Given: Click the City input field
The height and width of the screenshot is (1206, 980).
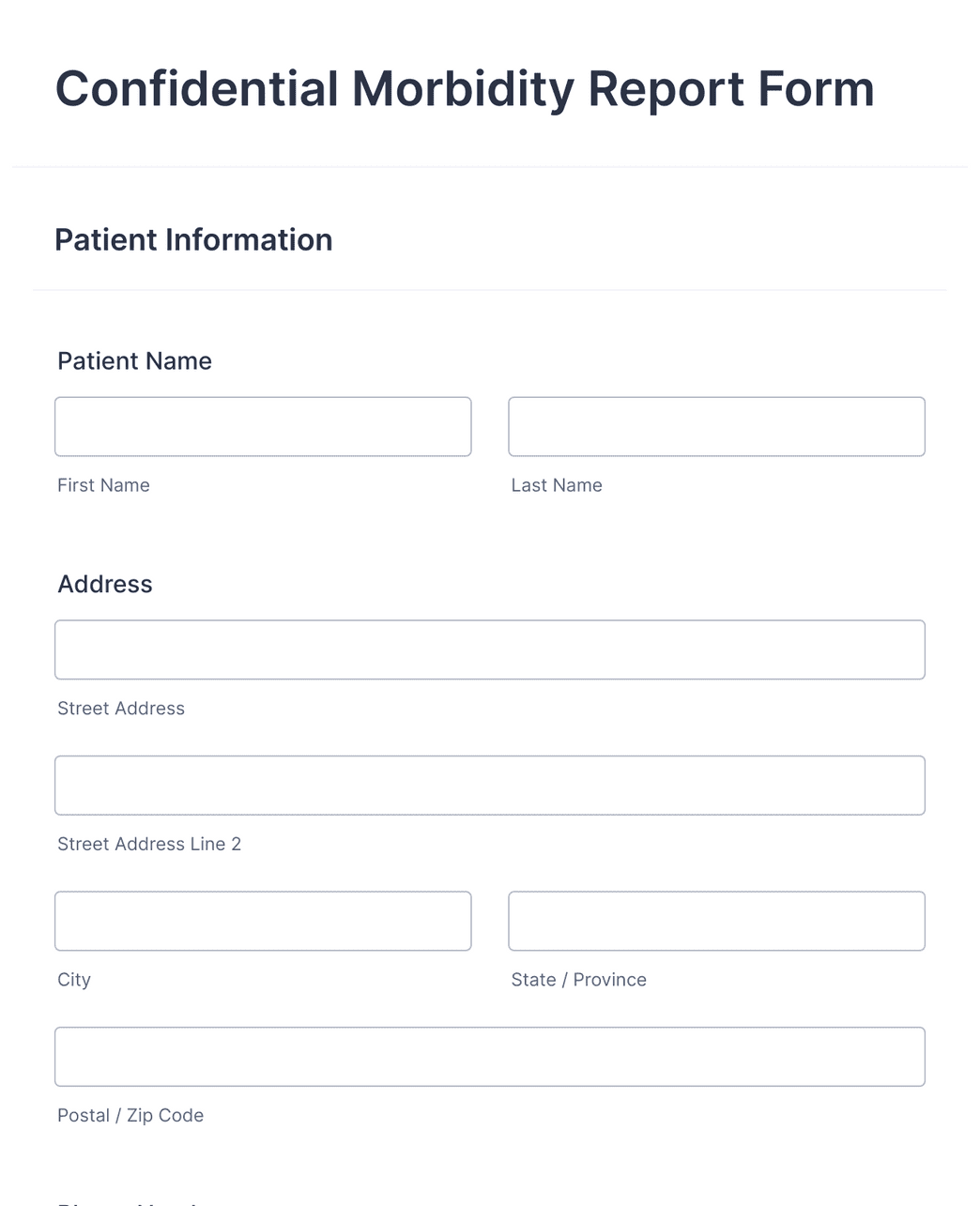Looking at the screenshot, I should point(263,921).
